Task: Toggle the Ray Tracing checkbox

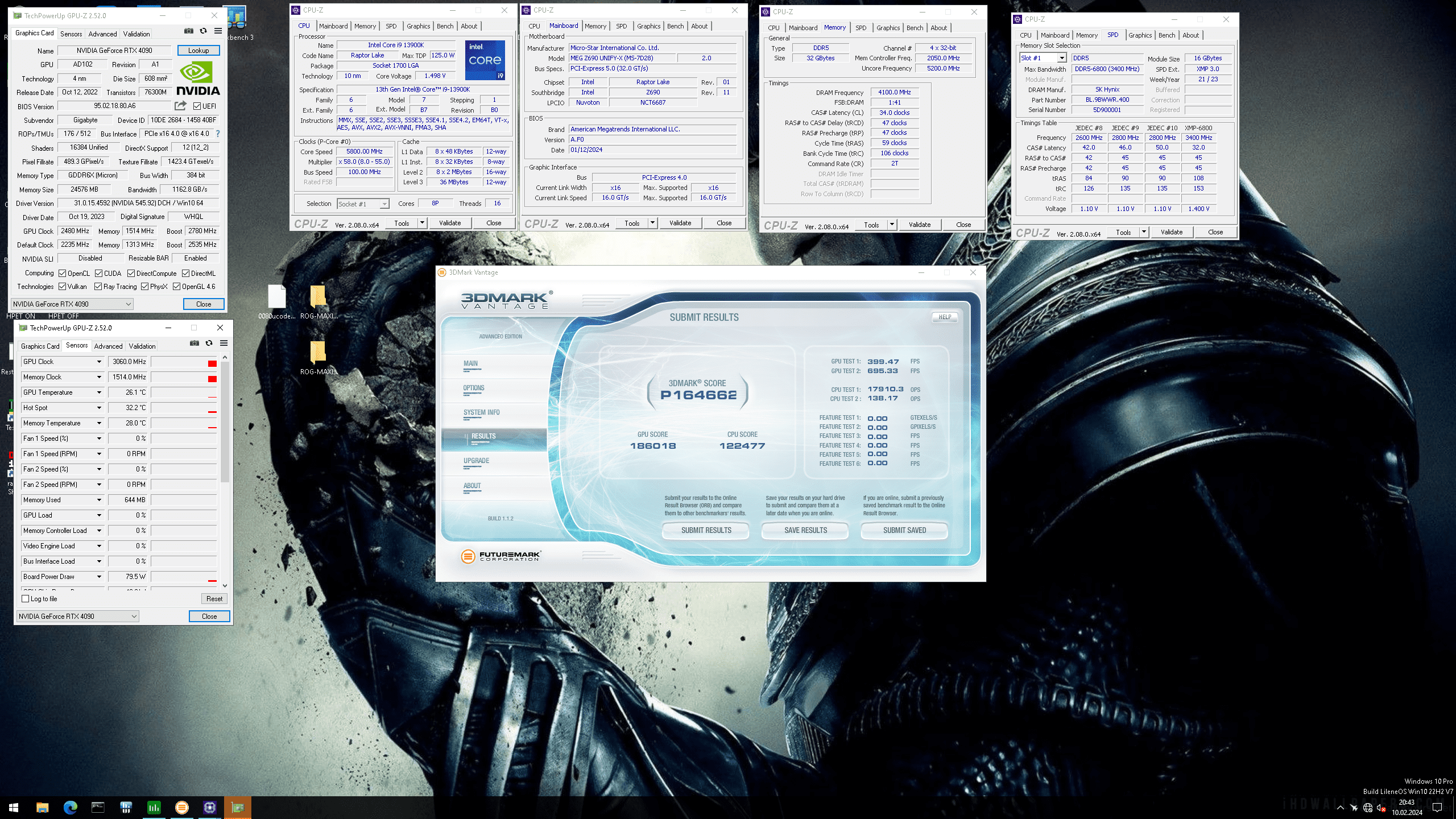Action: 98,287
